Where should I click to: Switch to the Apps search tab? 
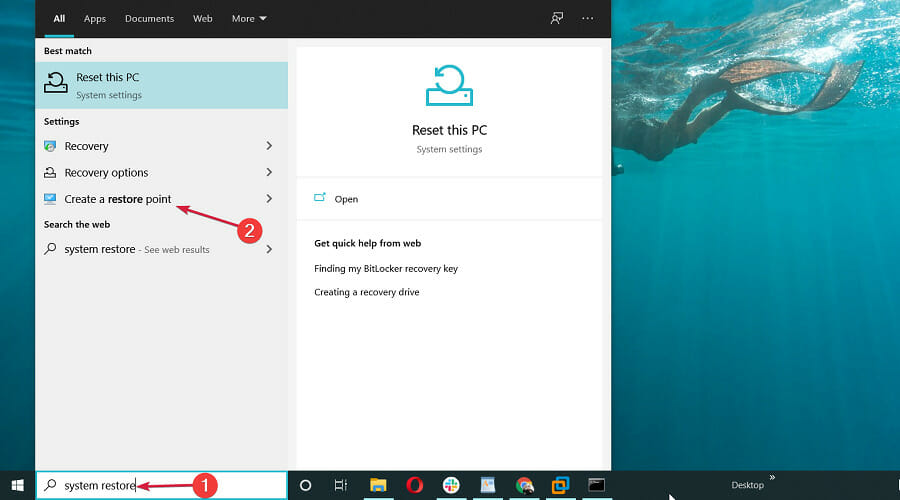(x=95, y=18)
